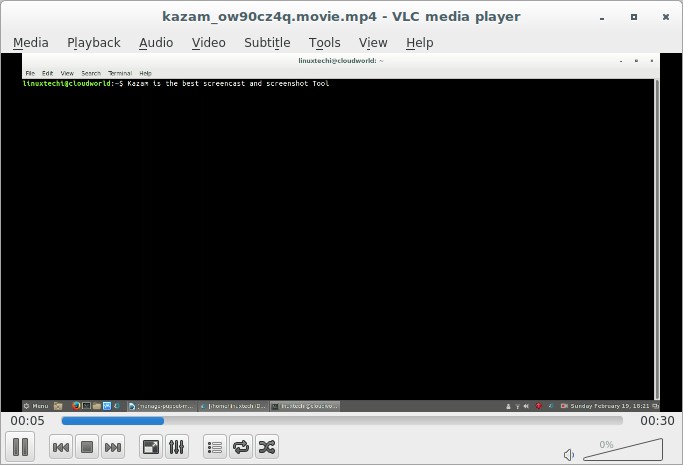This screenshot has width=683, height=465.
Task: Toggle loop repeat mode
Action: click(x=241, y=447)
